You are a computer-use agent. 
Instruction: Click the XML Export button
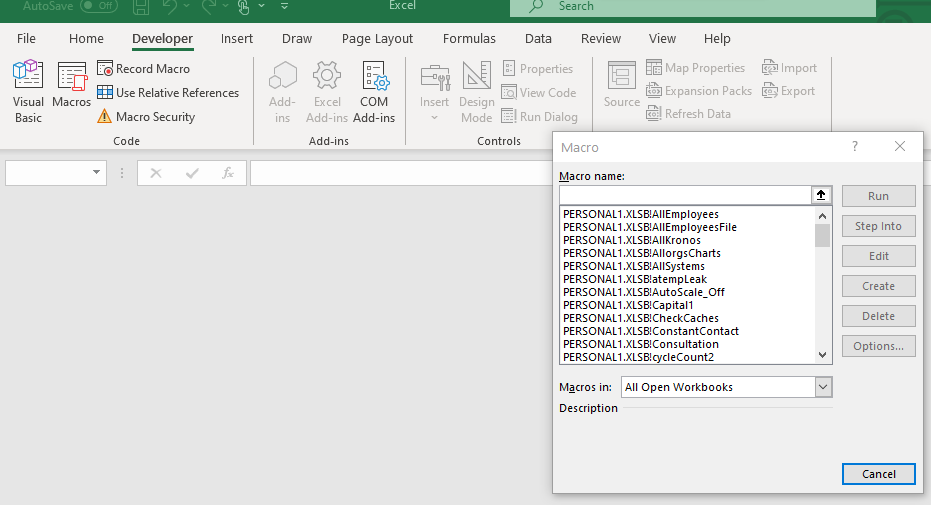click(788, 91)
